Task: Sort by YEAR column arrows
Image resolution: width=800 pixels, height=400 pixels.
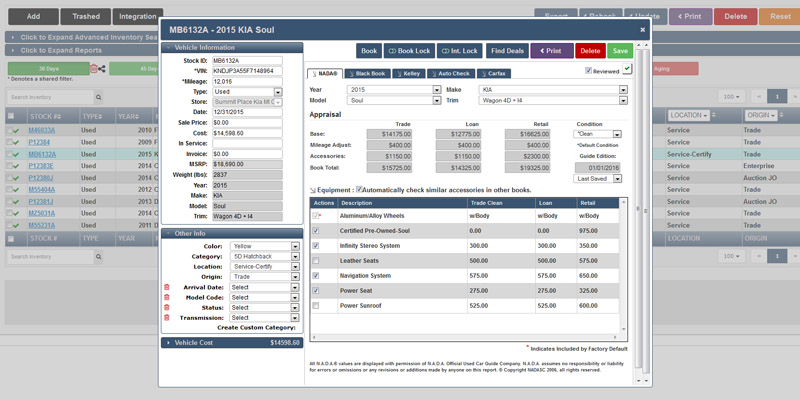Action: pos(136,117)
